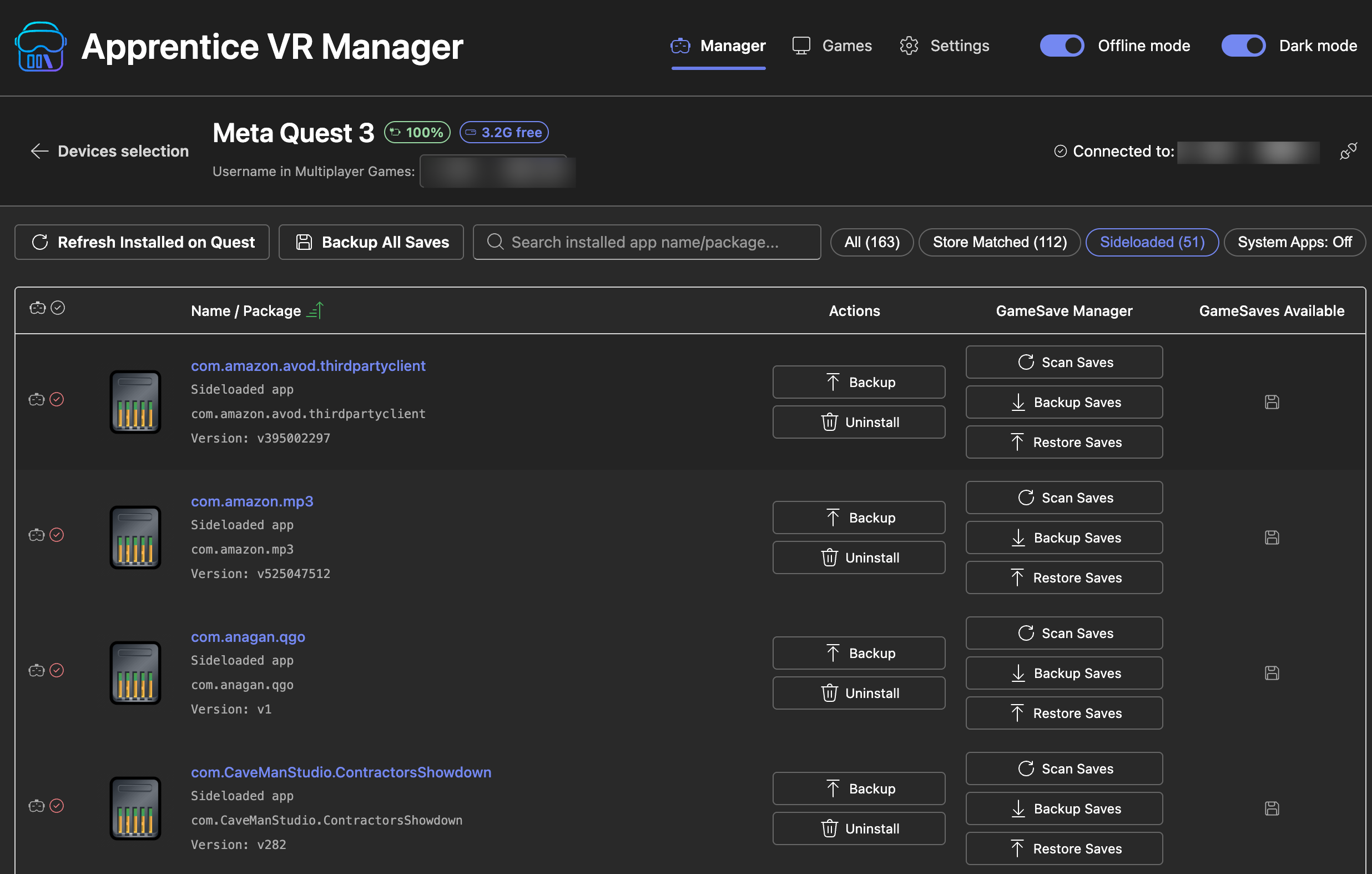Click the disconnect plug icon next to Connected to
This screenshot has height=874, width=1372.
(x=1348, y=151)
